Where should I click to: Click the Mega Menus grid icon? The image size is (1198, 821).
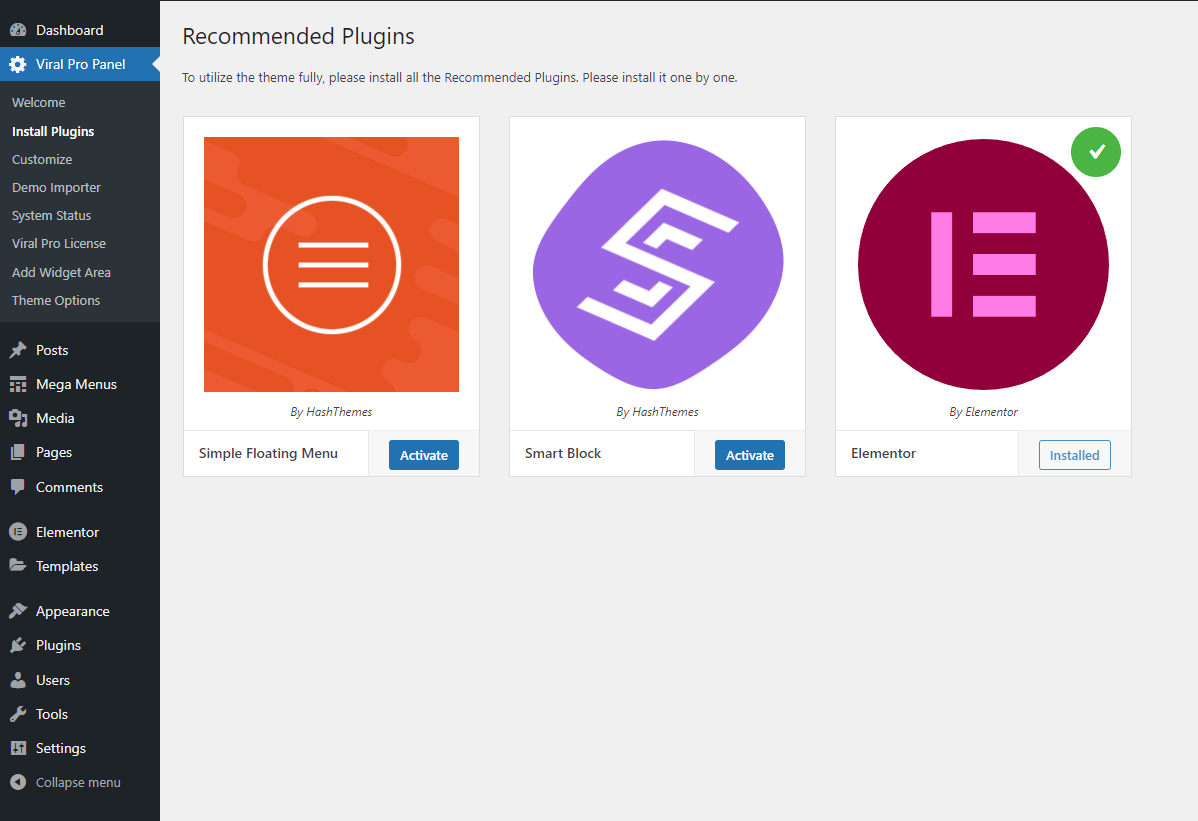click(18, 384)
